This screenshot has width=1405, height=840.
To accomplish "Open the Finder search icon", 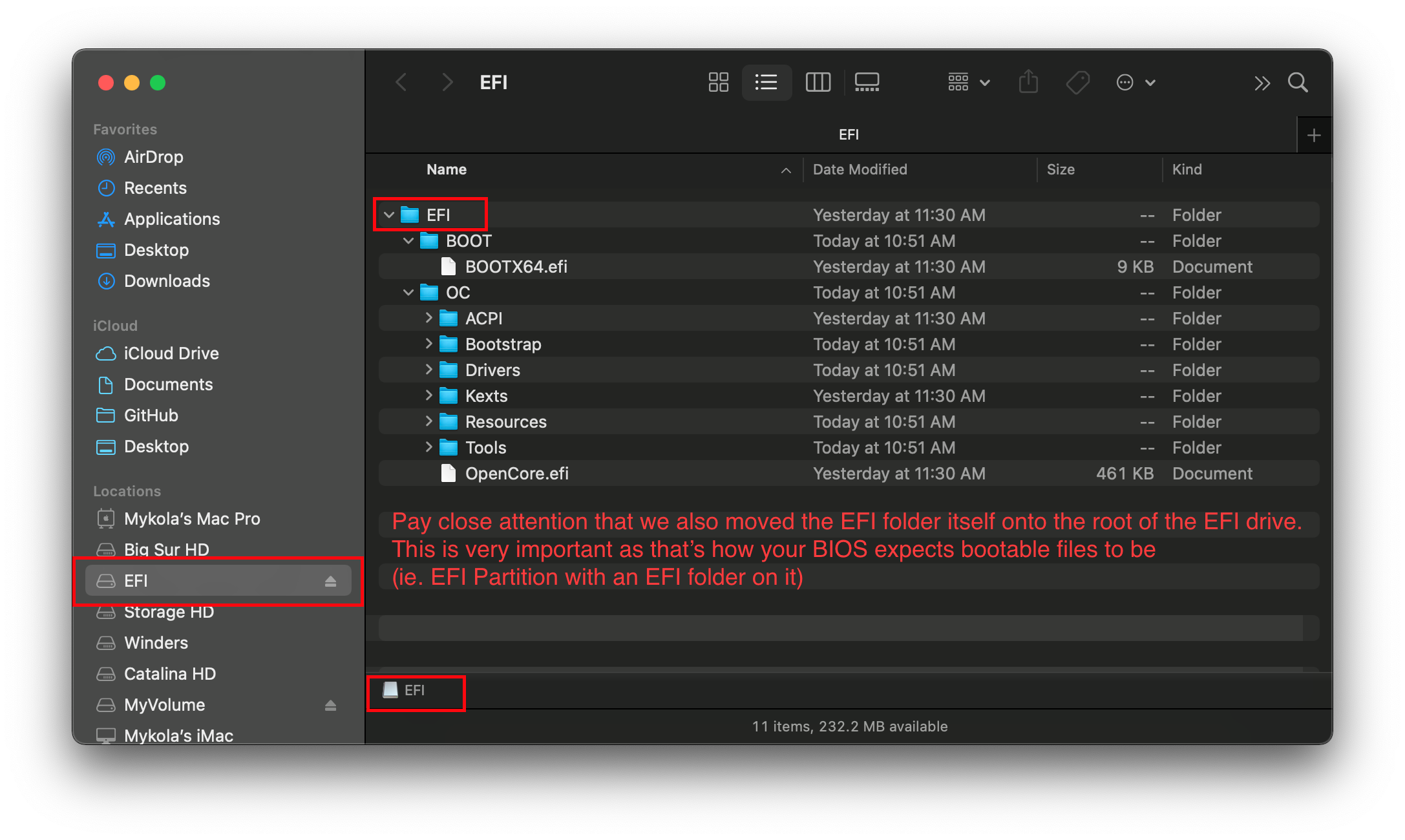I will point(1298,82).
